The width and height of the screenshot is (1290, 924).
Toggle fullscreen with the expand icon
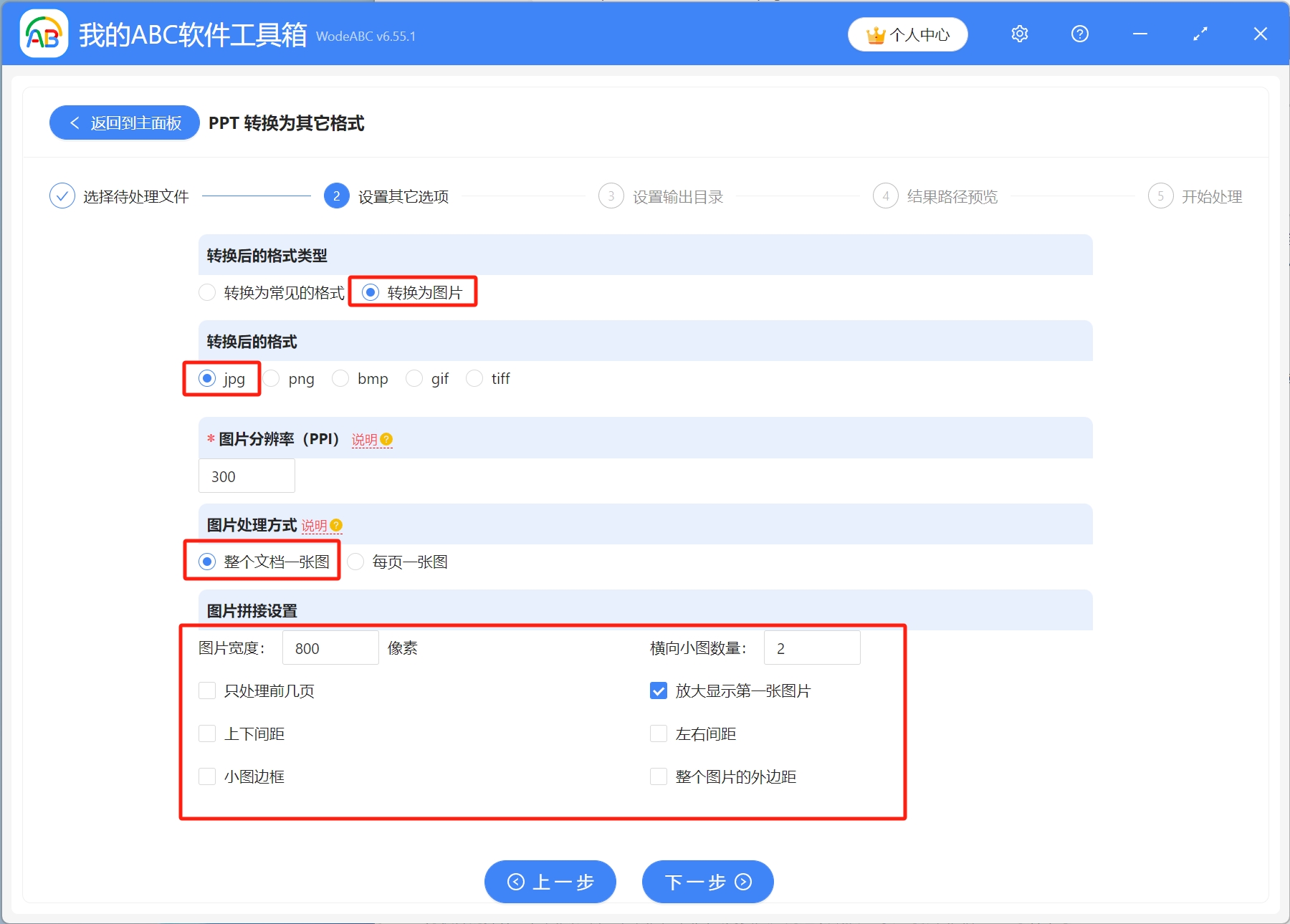point(1200,34)
